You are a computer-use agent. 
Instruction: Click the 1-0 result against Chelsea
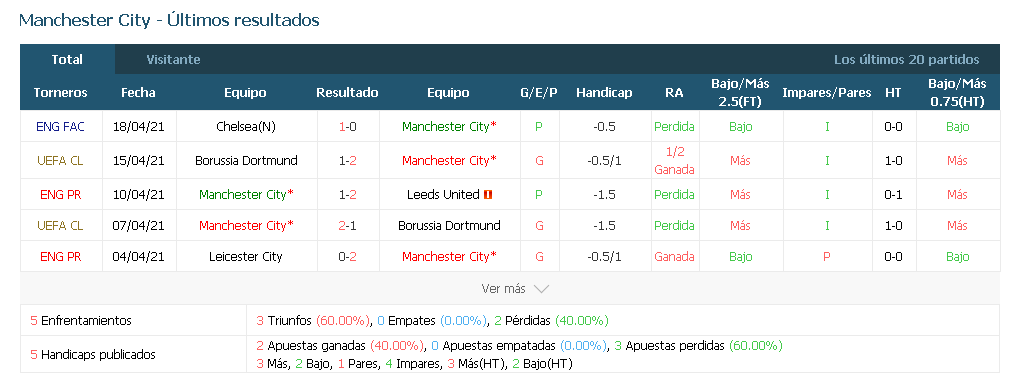[x=348, y=127]
